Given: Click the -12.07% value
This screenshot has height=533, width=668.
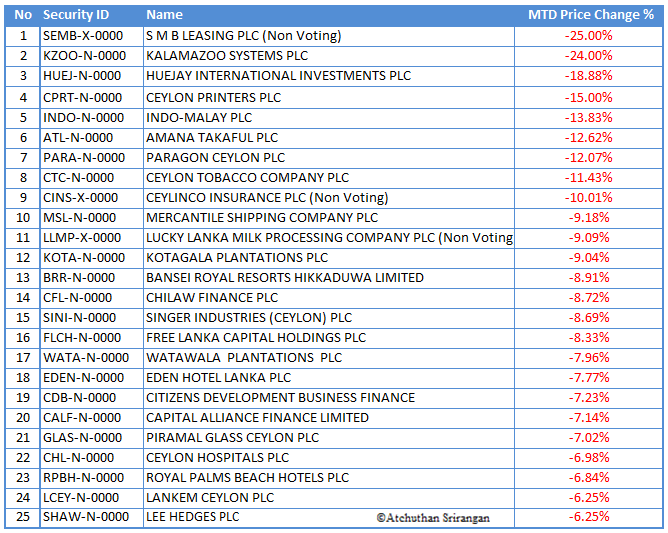Looking at the screenshot, I should 588,158.
